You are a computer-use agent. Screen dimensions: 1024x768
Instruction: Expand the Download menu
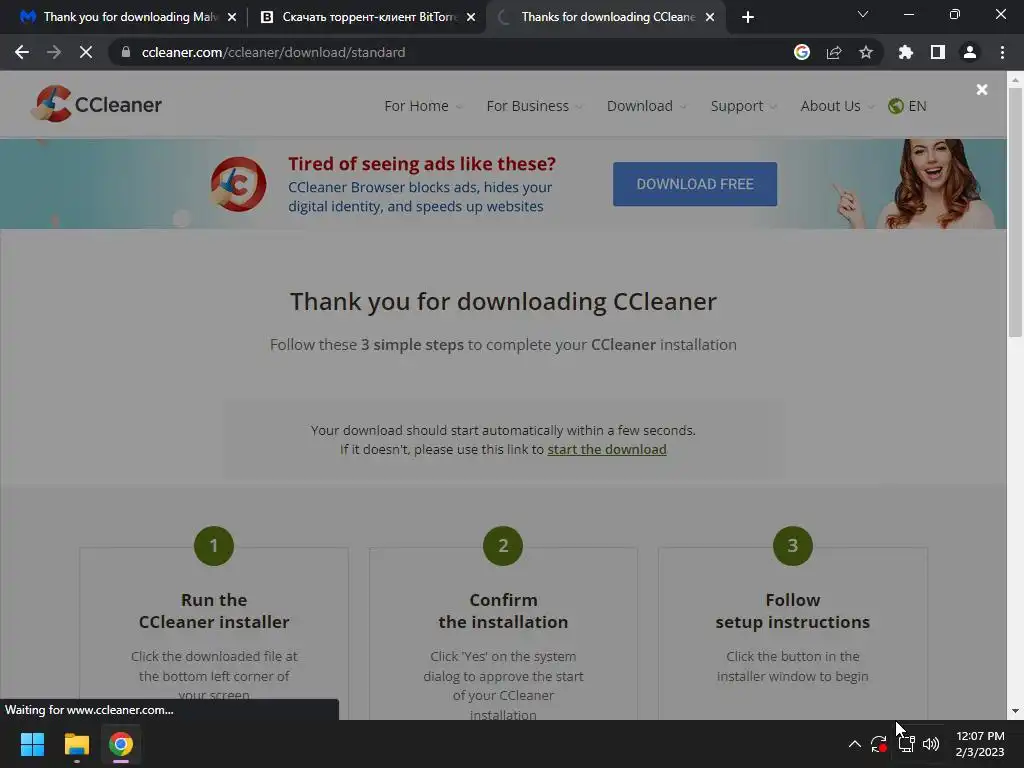click(x=646, y=106)
